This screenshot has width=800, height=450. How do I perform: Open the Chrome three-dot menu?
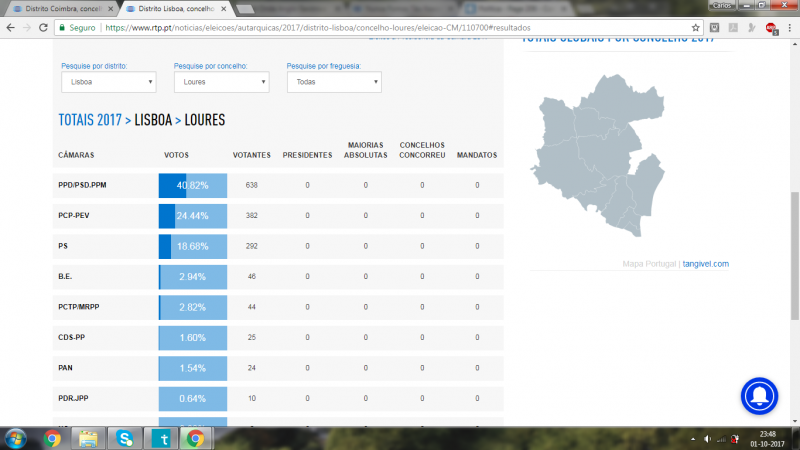point(789,28)
